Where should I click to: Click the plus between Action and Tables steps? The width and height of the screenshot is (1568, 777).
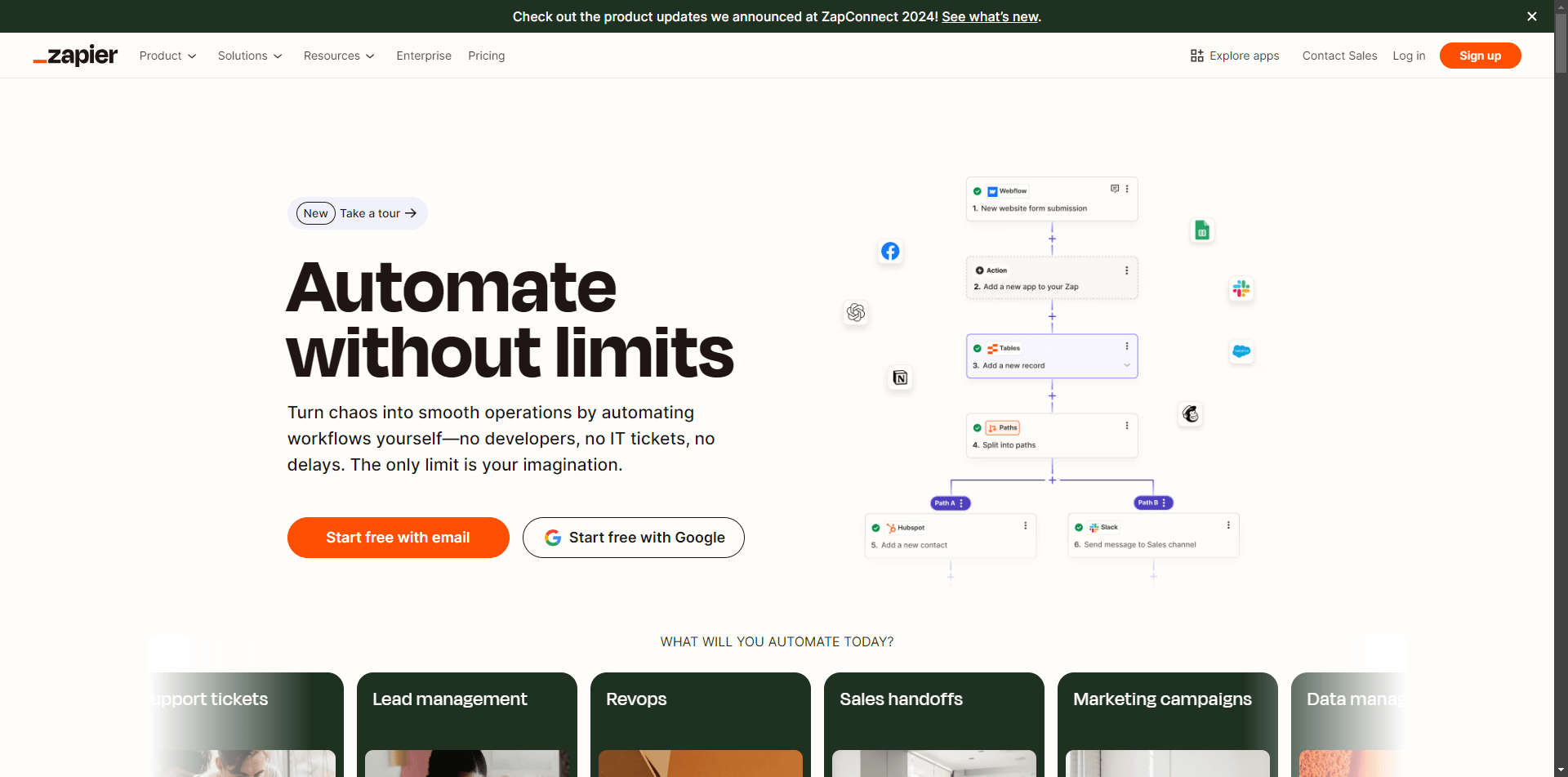(x=1052, y=316)
